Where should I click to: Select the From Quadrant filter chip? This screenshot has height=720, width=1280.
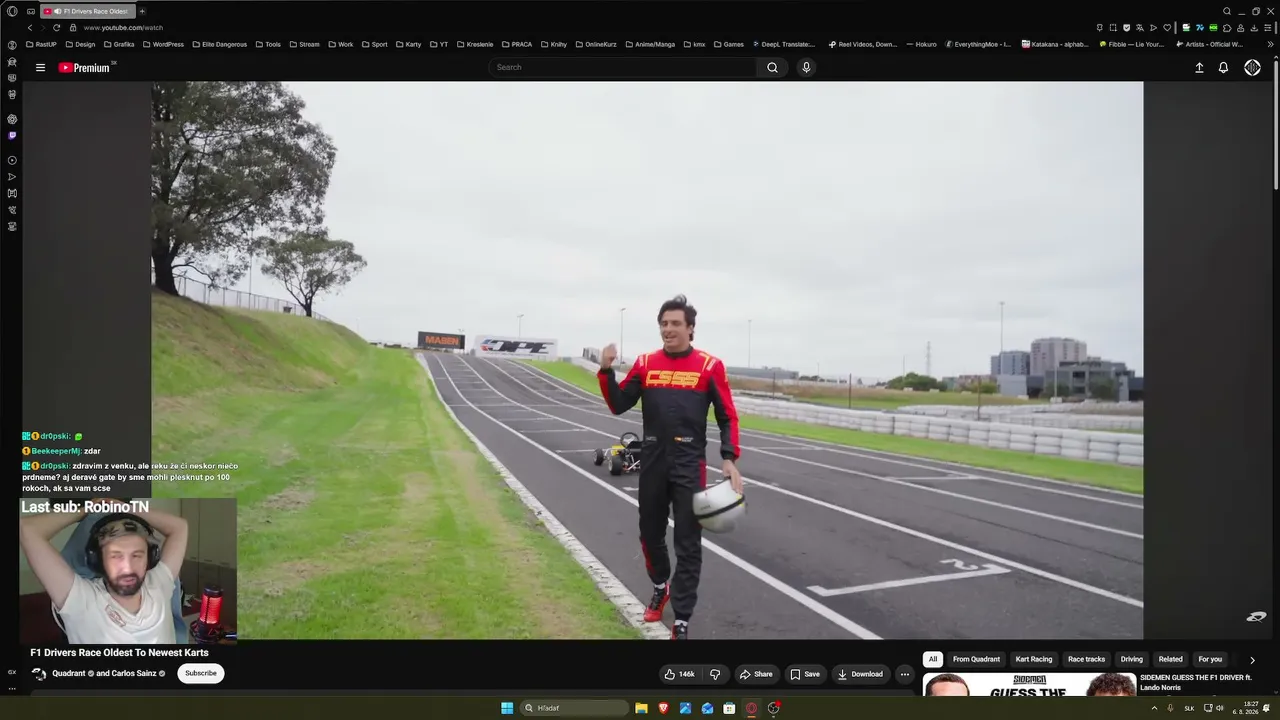pyautogui.click(x=976, y=660)
